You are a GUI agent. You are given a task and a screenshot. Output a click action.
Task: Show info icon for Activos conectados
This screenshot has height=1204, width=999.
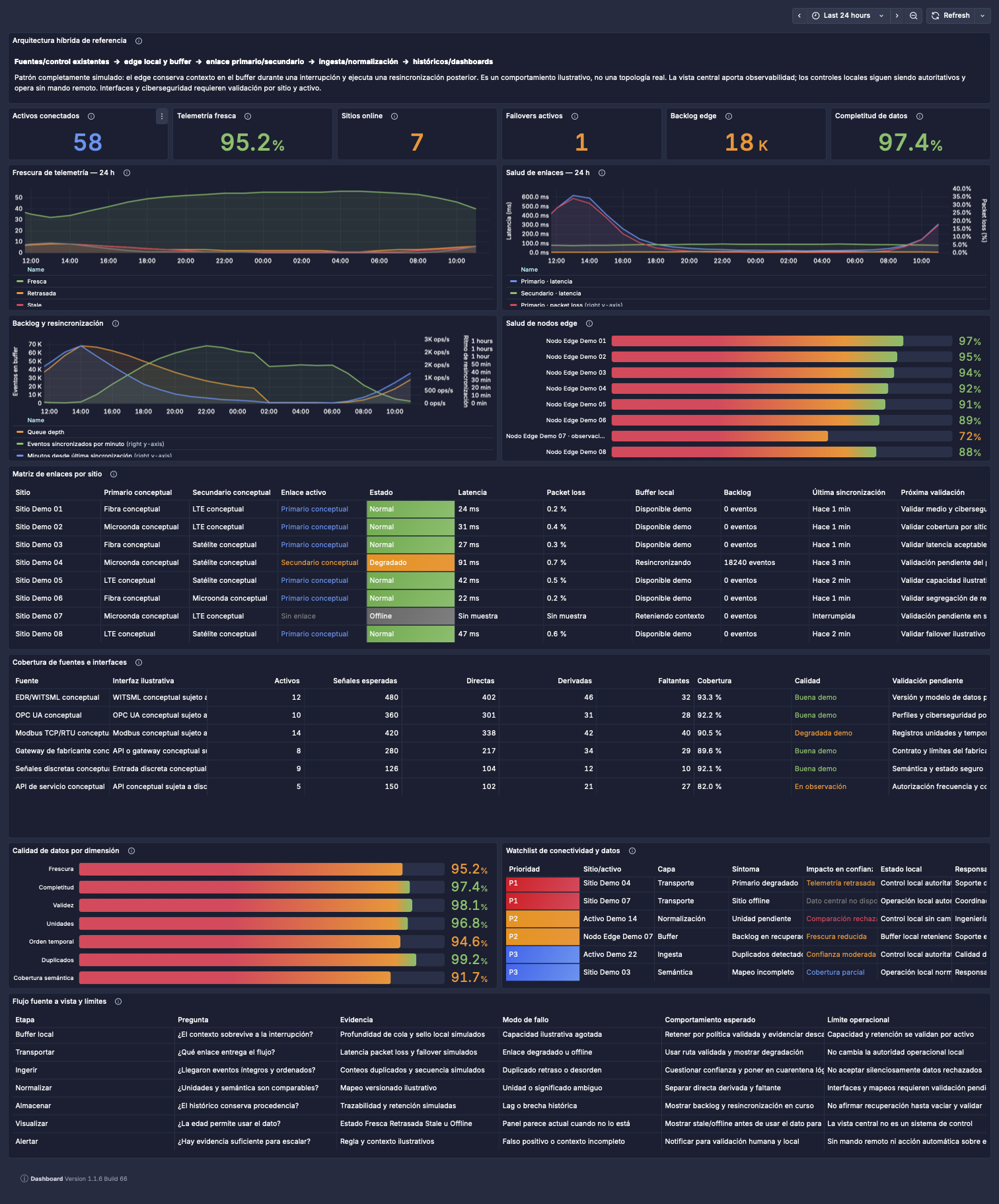(x=91, y=116)
